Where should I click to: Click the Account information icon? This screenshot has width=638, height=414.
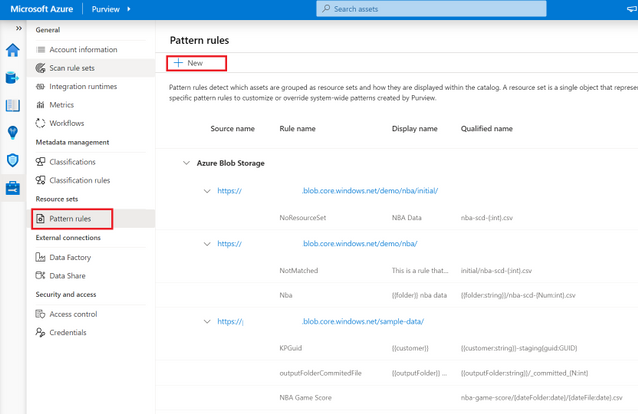point(41,50)
